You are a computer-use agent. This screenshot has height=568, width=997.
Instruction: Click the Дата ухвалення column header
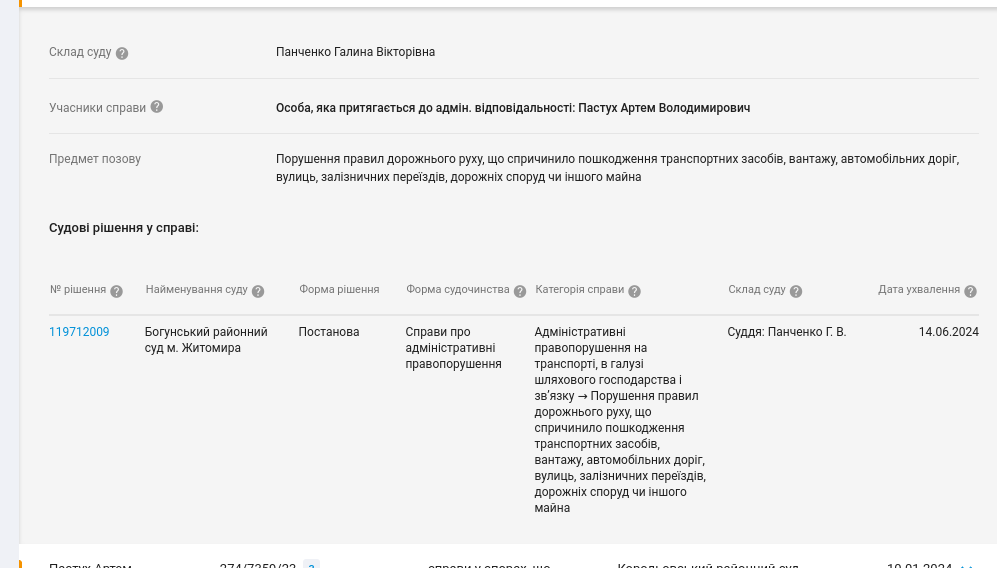click(918, 290)
